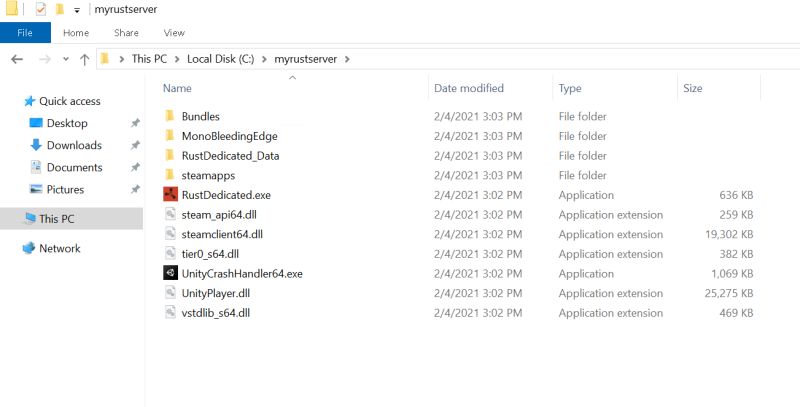Click the steamclient64.dll file name
The width and height of the screenshot is (800, 407).
(222, 234)
